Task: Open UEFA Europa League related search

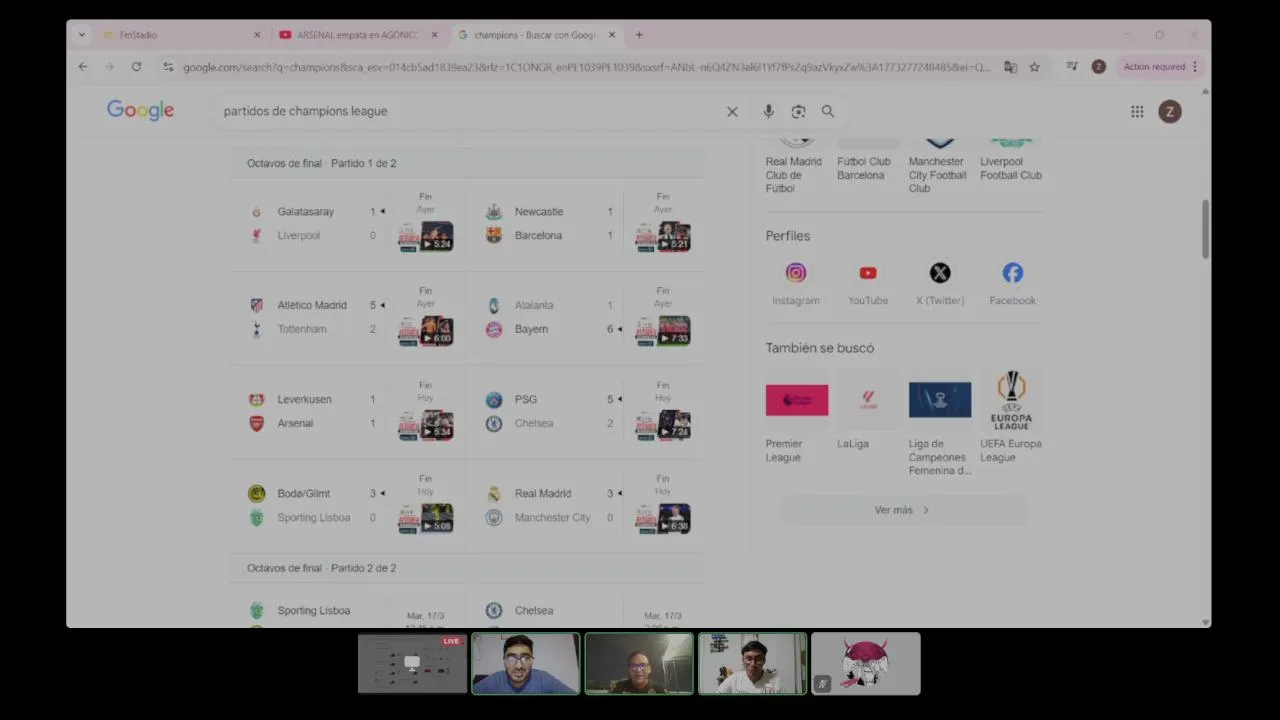Action: 1011,417
